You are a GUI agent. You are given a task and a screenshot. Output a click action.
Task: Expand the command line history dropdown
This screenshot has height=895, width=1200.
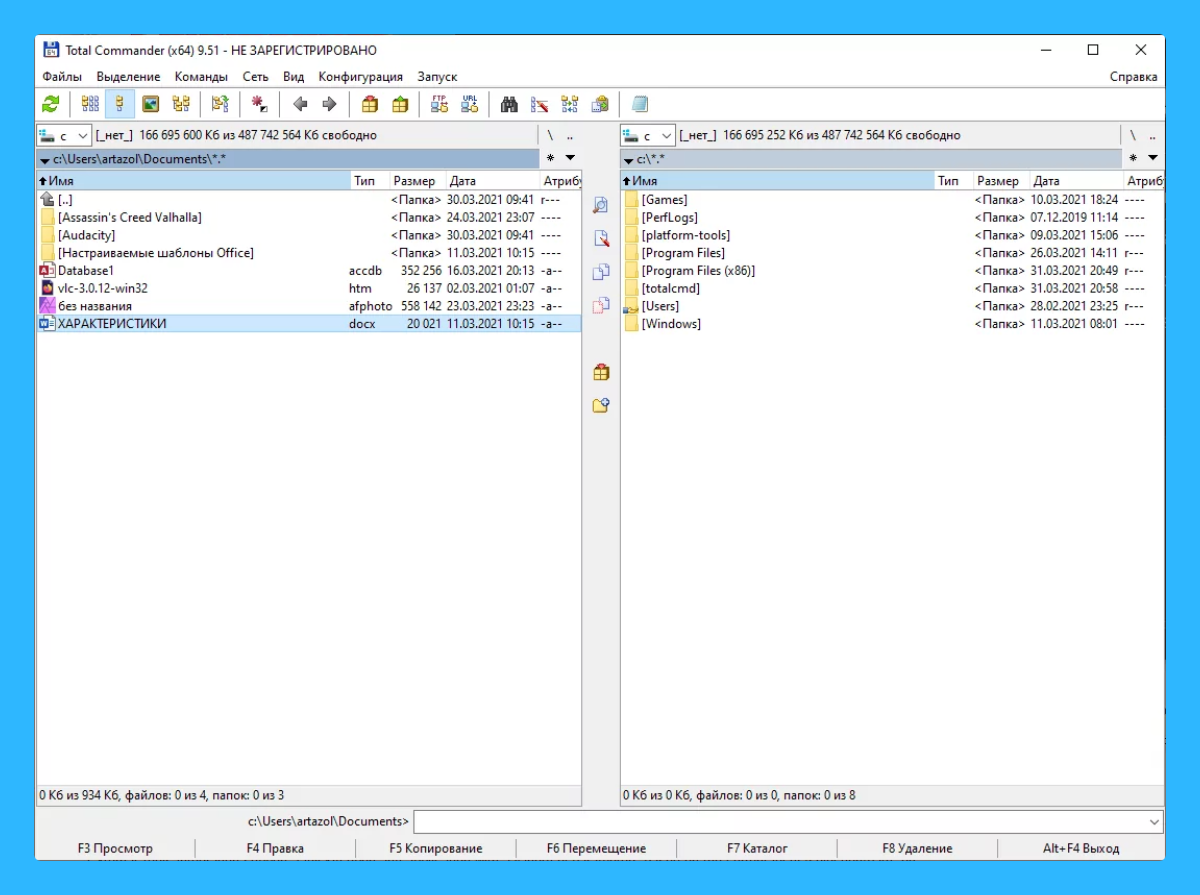click(1155, 822)
